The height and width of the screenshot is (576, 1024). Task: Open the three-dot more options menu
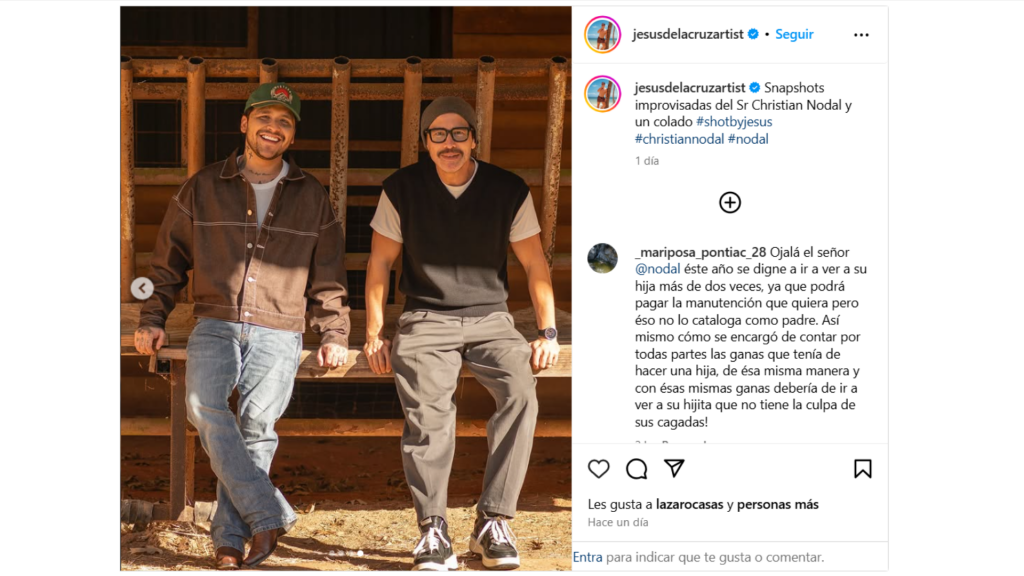pos(861,35)
